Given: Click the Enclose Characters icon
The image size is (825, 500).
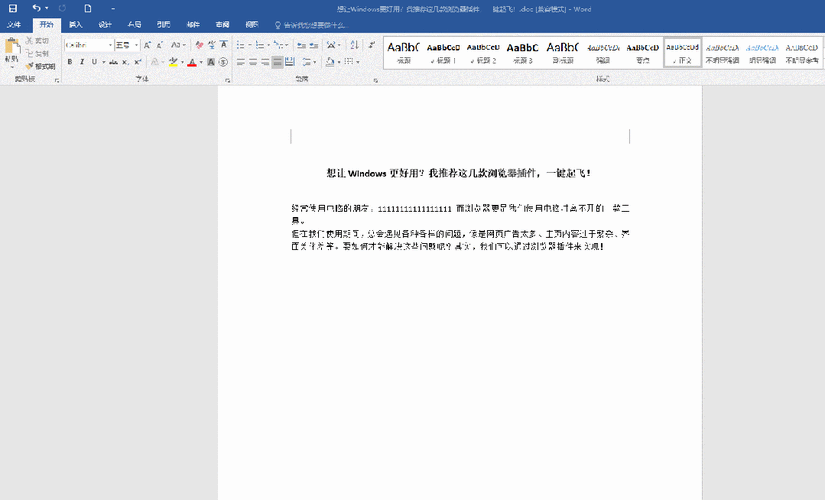Looking at the screenshot, I should (x=223, y=62).
